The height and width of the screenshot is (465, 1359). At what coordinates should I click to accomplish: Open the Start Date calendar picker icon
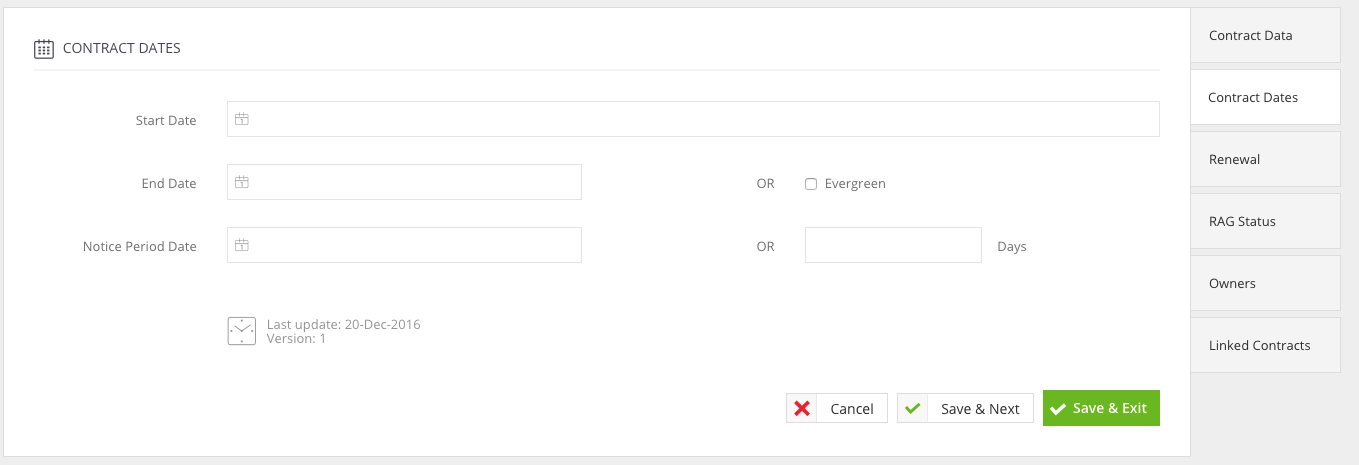pos(241,119)
